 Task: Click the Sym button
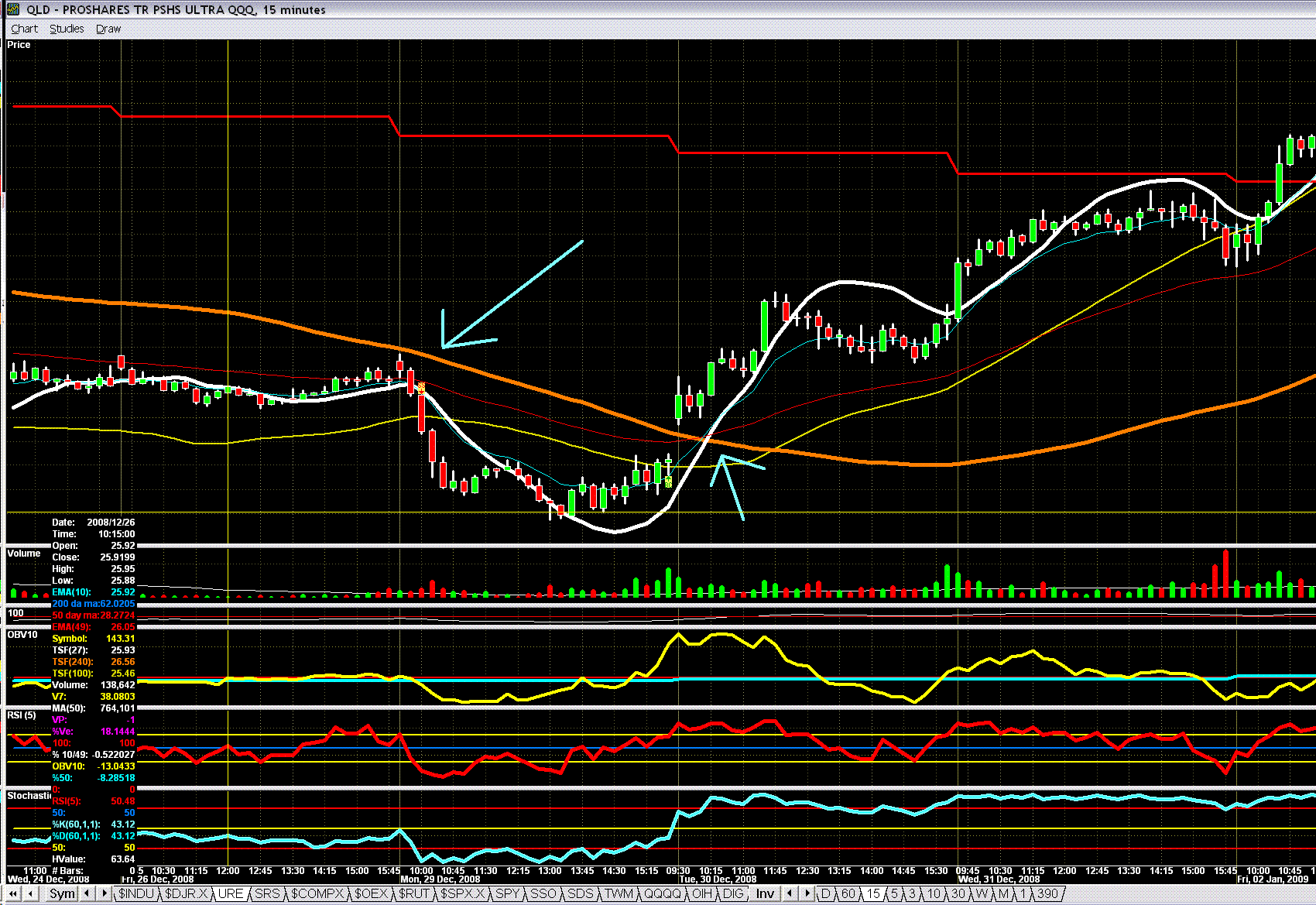[62, 893]
